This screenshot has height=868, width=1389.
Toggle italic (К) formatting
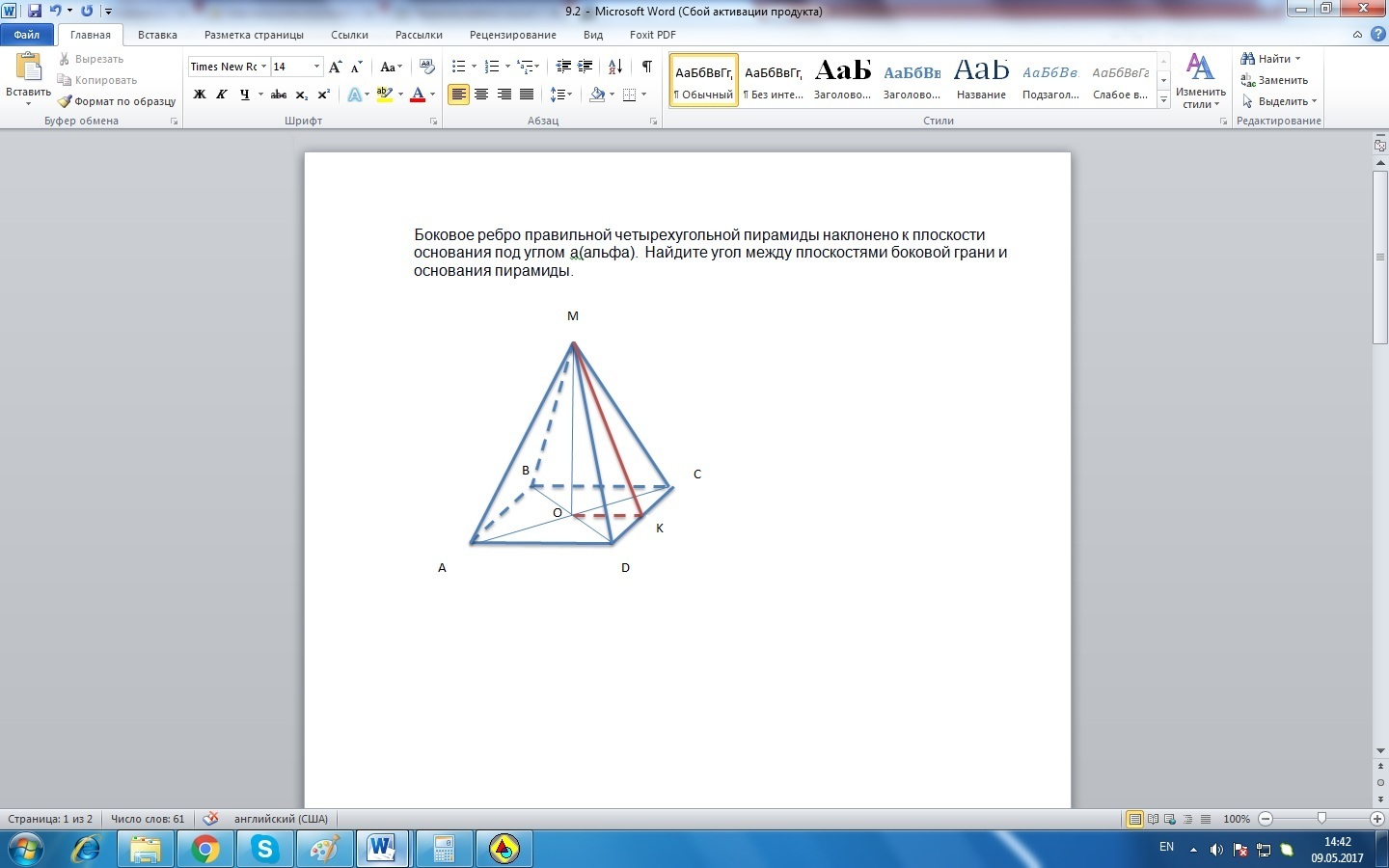point(222,95)
